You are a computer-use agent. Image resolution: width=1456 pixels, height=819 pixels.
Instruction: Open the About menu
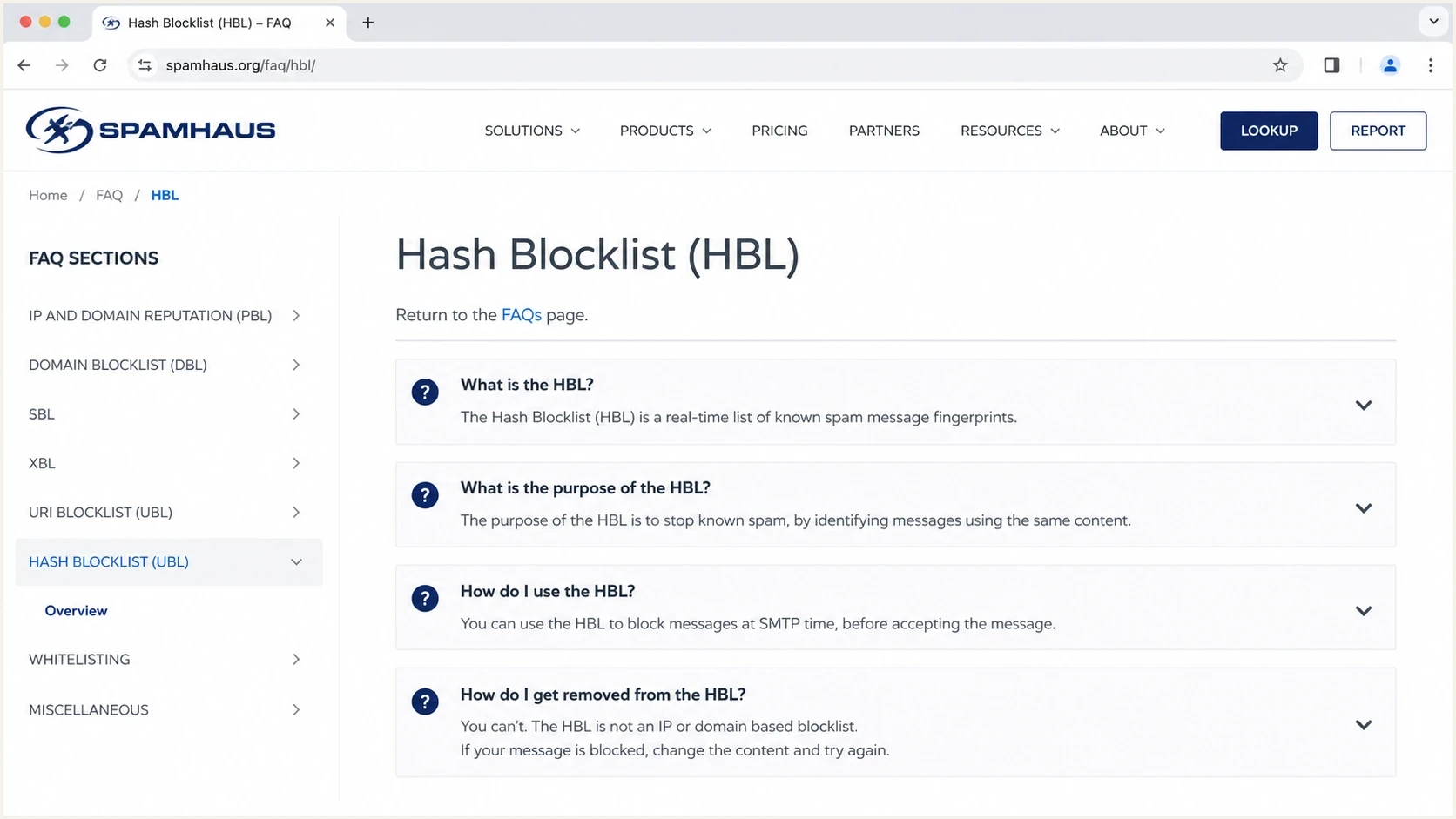pyautogui.click(x=1132, y=131)
